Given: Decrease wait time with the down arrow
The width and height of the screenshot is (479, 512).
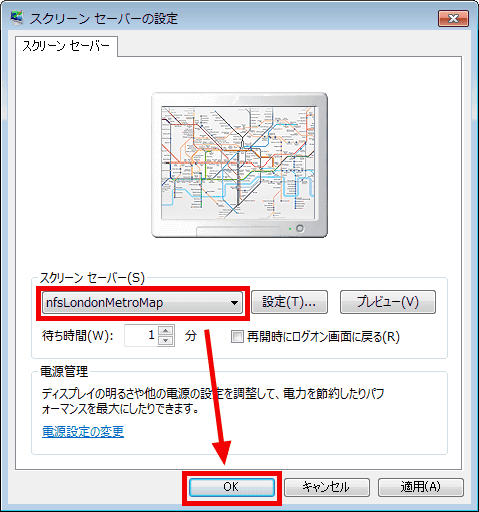Looking at the screenshot, I should click(166, 341).
